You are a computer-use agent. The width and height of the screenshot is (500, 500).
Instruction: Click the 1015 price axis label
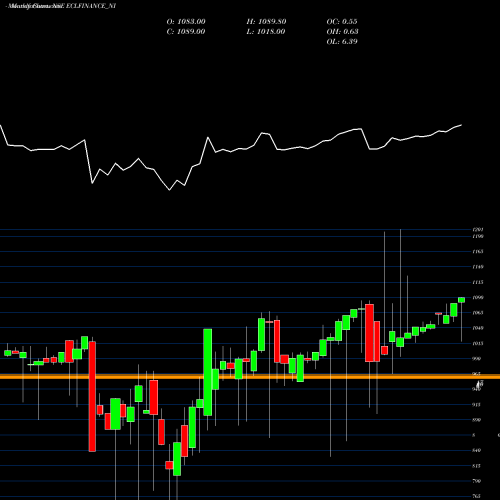(477, 343)
